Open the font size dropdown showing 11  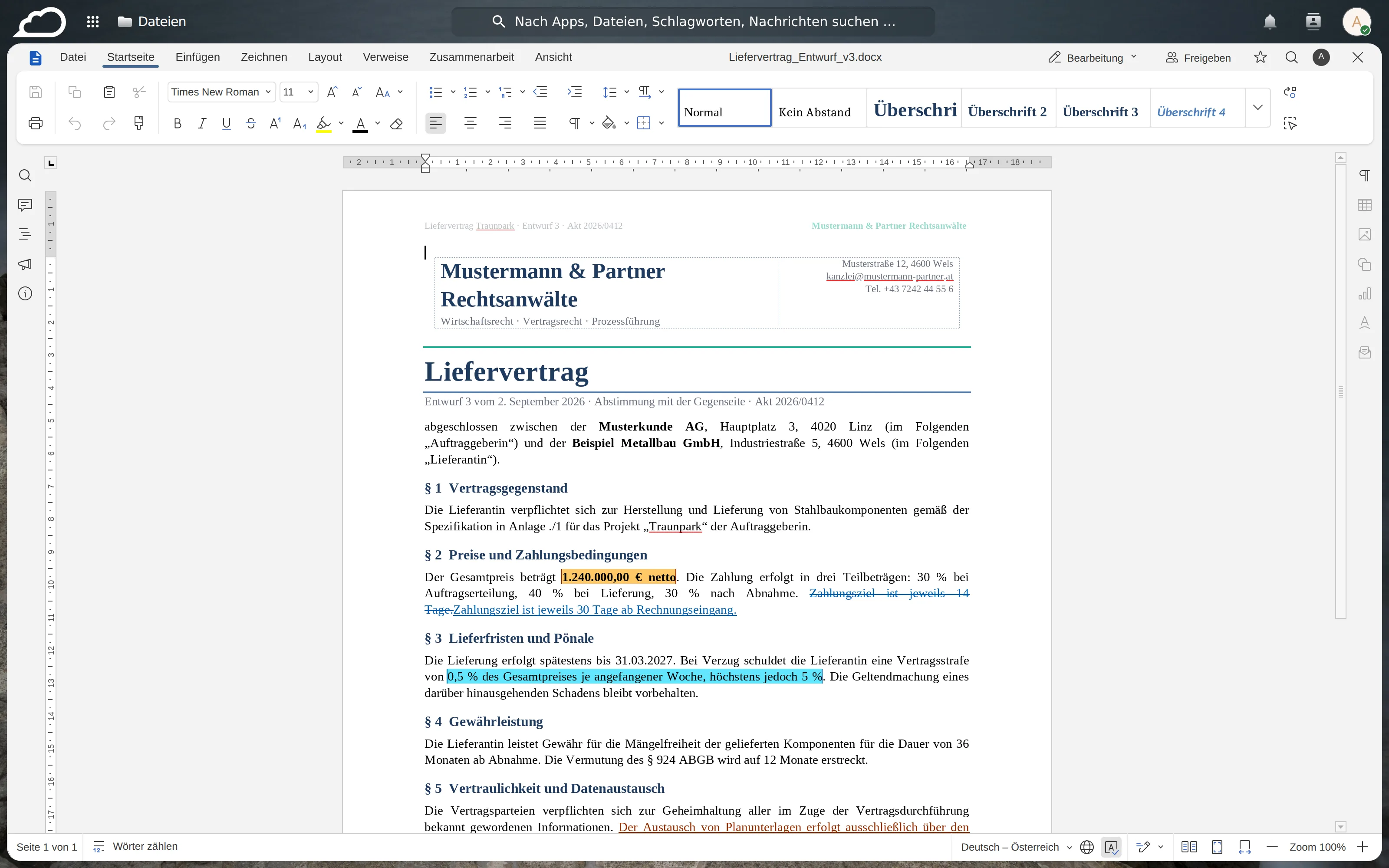pos(299,92)
